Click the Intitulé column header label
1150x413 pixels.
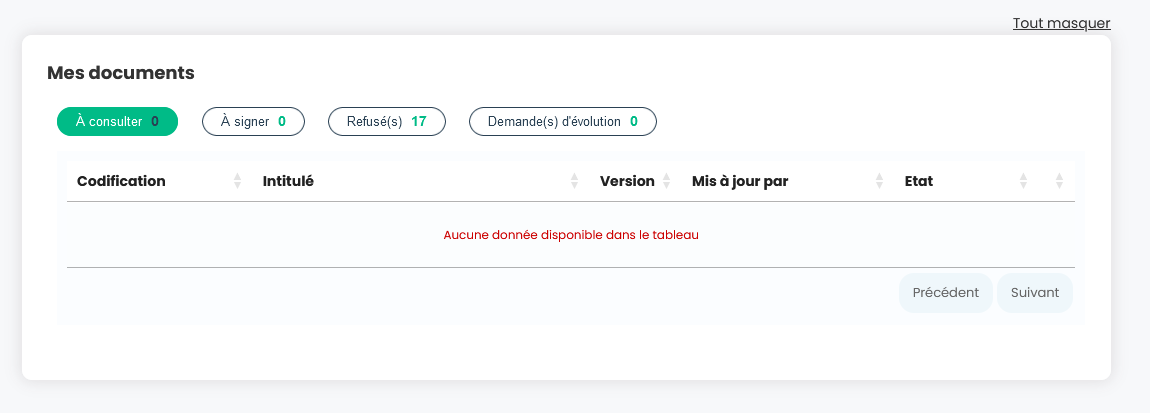[288, 181]
